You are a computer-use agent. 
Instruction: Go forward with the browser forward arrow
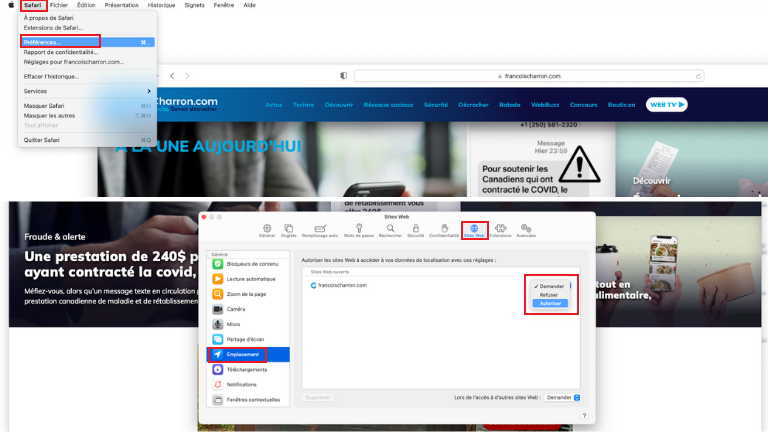click(188, 76)
